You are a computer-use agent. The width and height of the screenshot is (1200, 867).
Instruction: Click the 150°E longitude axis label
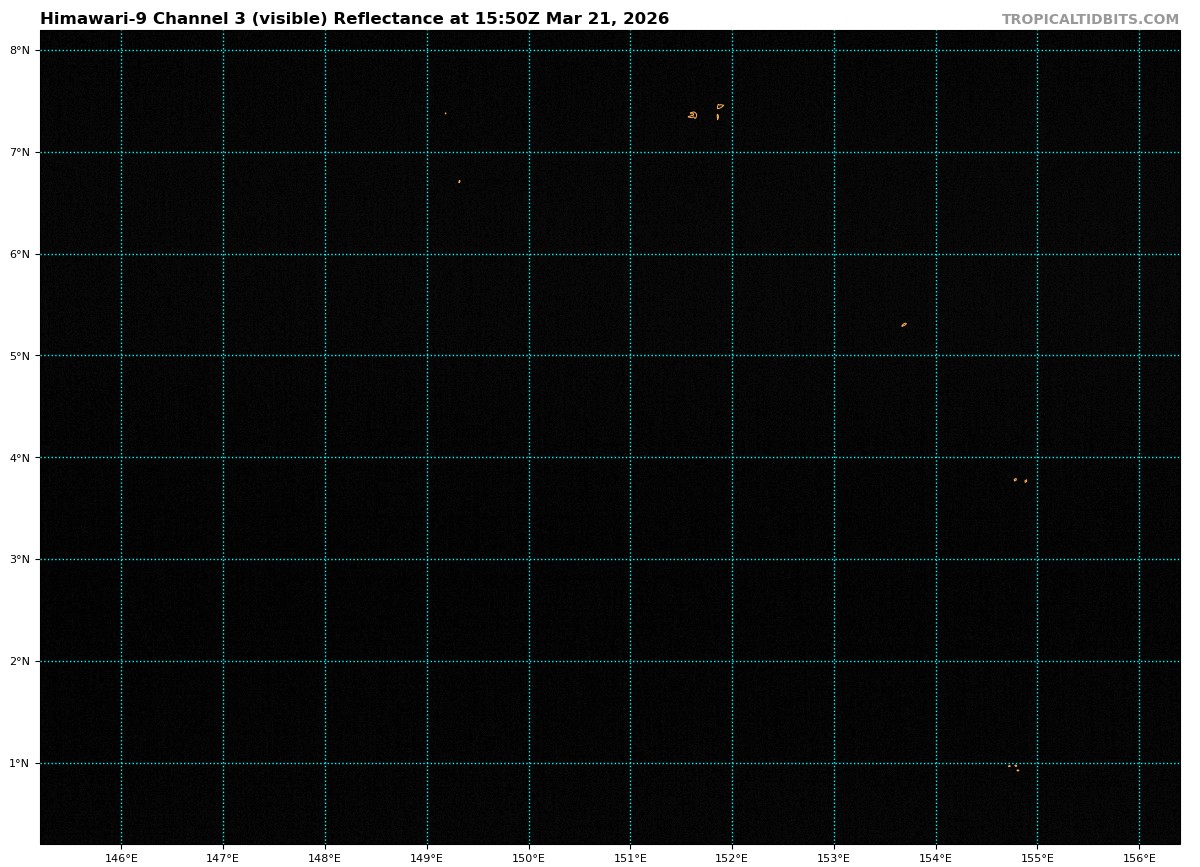(x=529, y=857)
